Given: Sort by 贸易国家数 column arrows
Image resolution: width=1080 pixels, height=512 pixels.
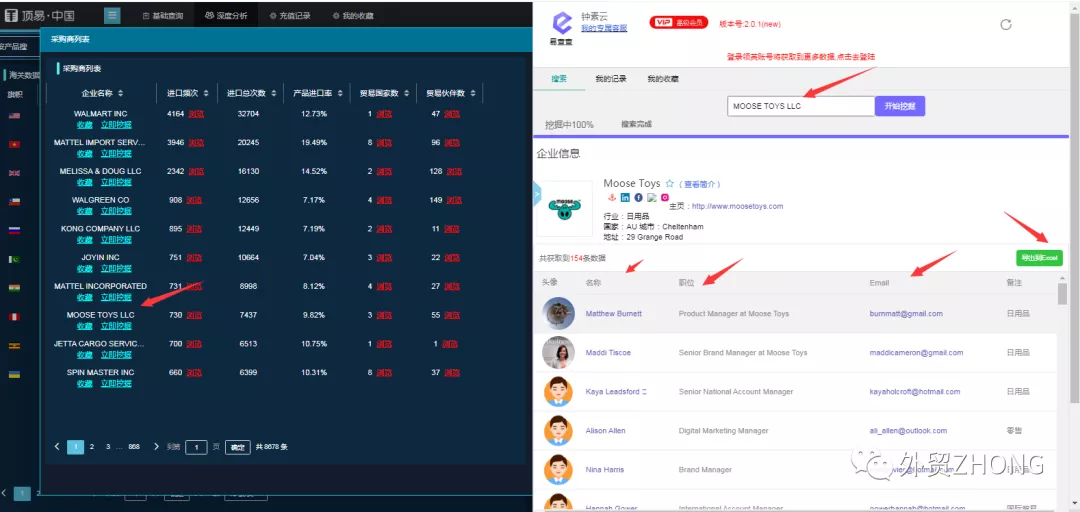Looking at the screenshot, I should point(406,93).
